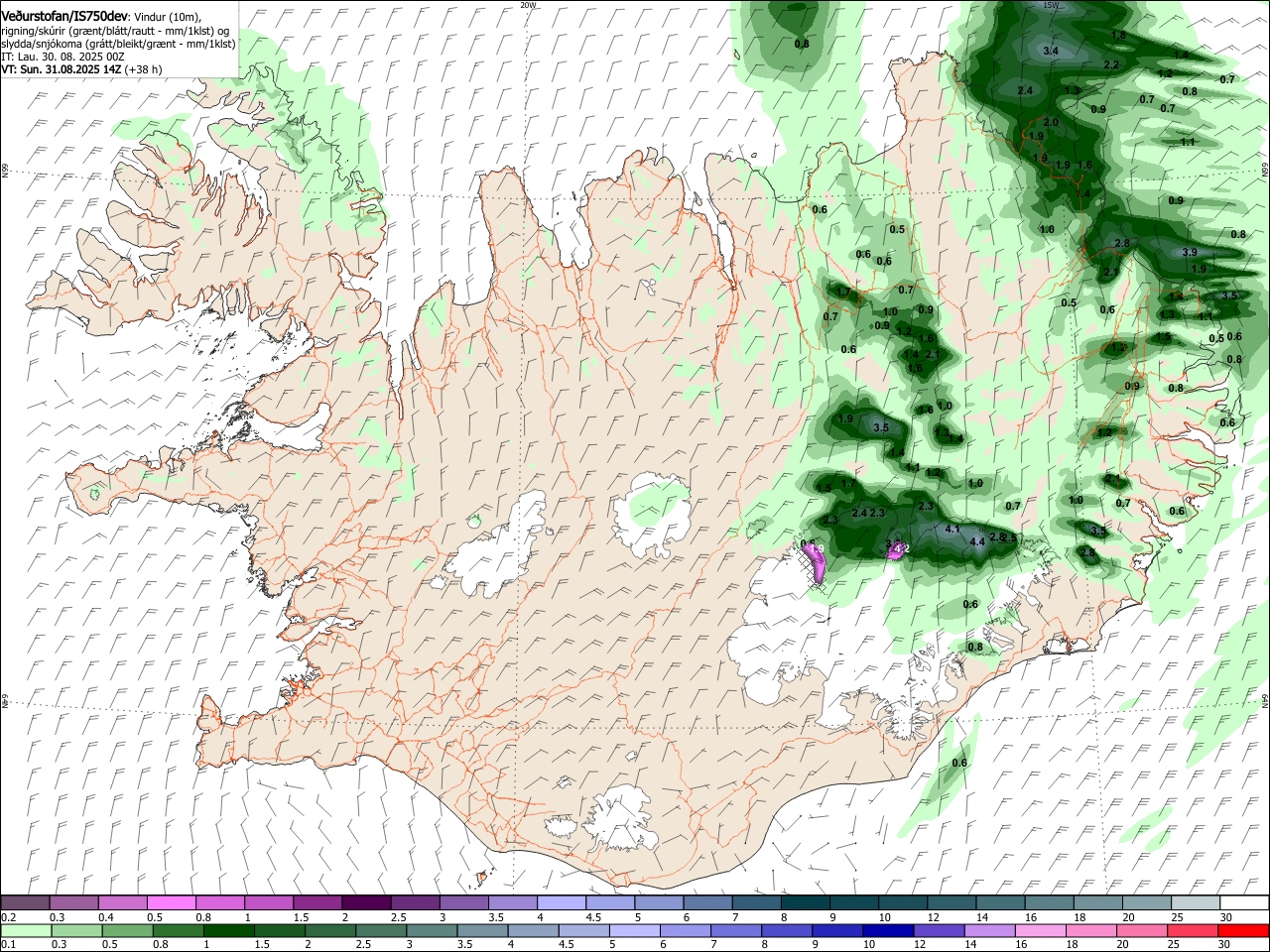
Task: Select the bright pink 0.5 snow legend swatch
Action: tap(171, 903)
